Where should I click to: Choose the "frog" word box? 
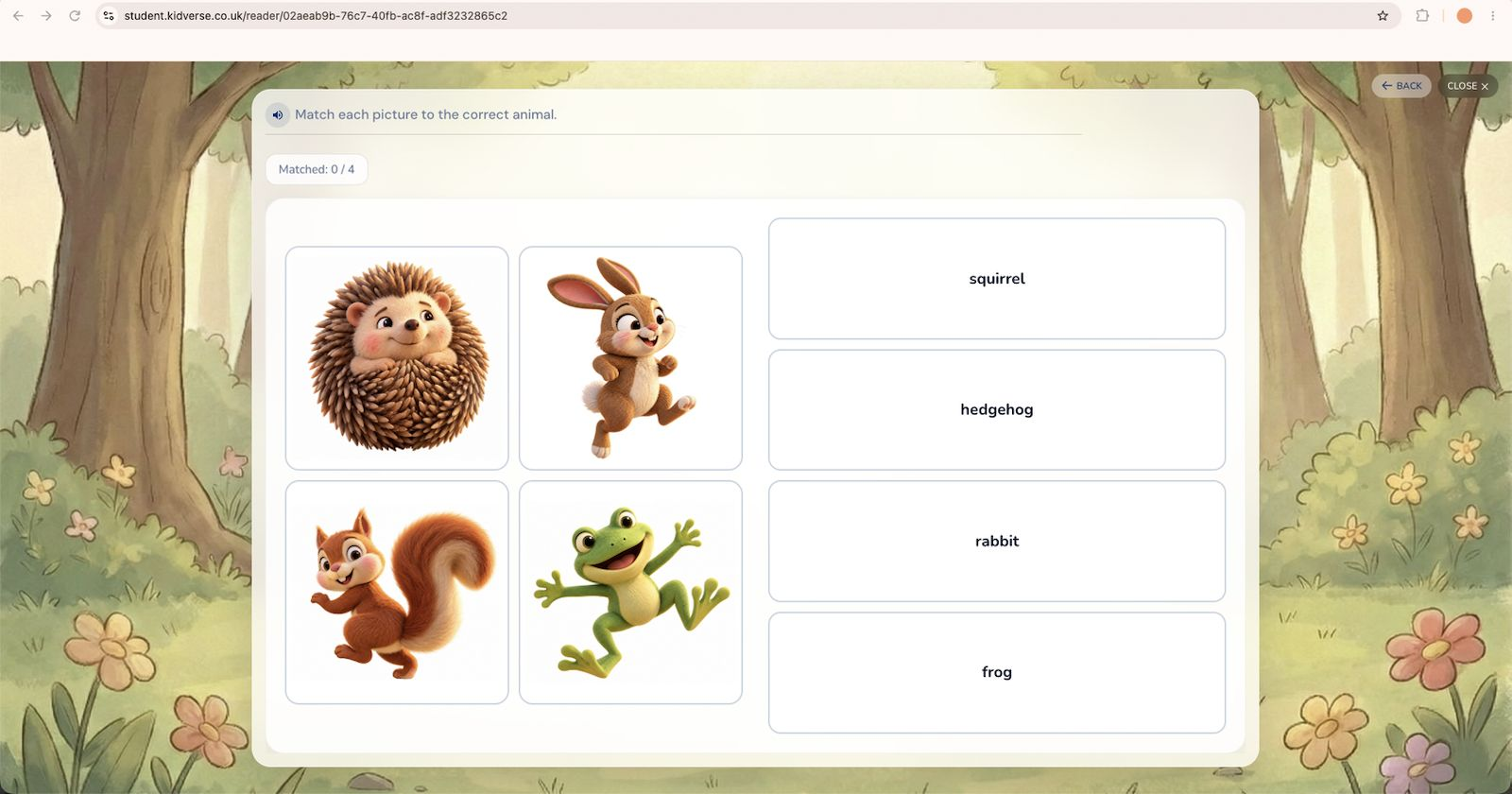(x=997, y=673)
